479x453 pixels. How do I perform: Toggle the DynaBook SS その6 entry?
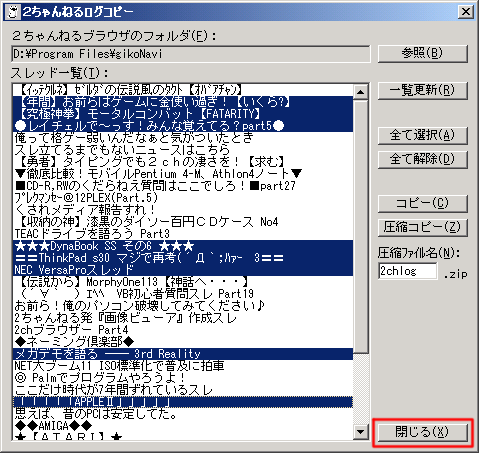pyautogui.click(x=183, y=246)
